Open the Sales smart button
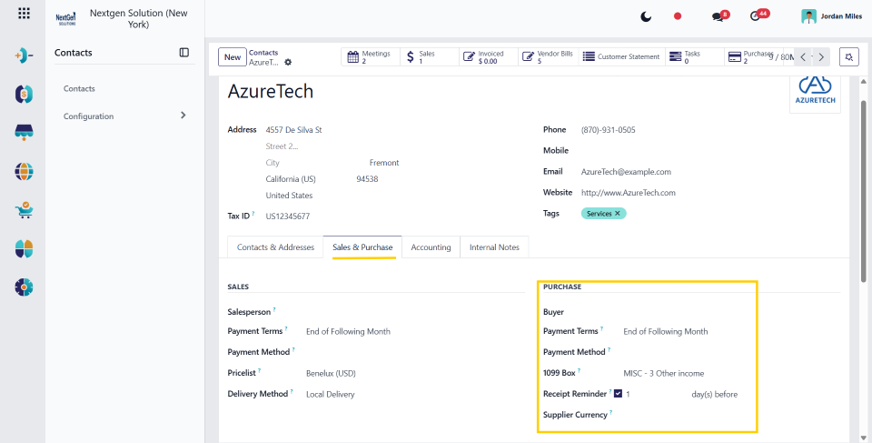Image resolution: width=872 pixels, height=443 pixels. pos(429,57)
